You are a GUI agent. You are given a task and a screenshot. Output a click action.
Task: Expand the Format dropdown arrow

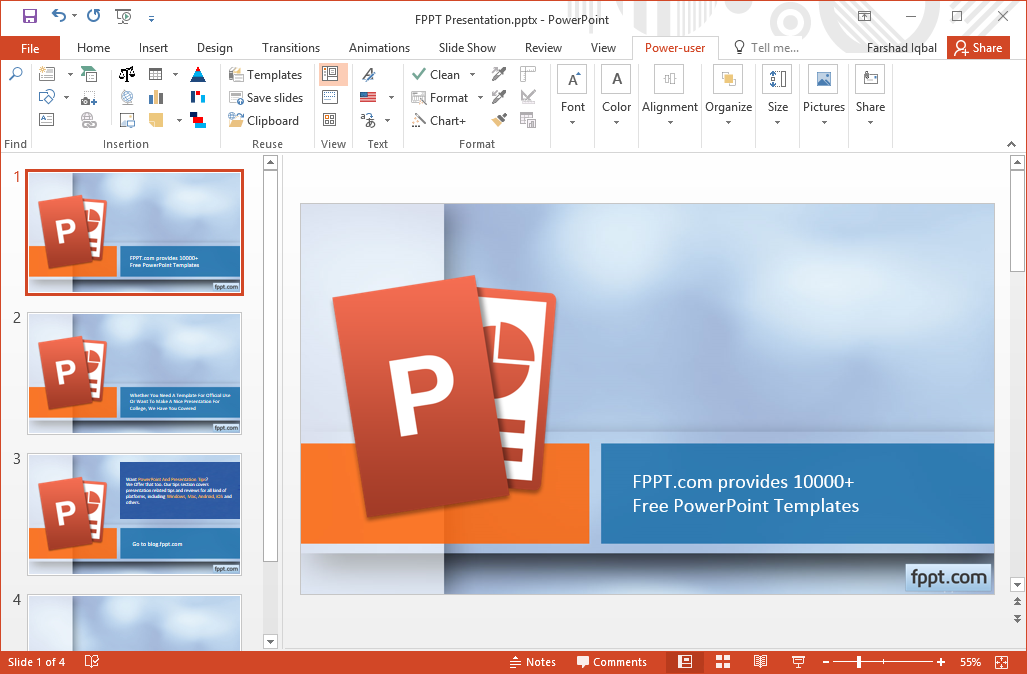pyautogui.click(x=480, y=98)
